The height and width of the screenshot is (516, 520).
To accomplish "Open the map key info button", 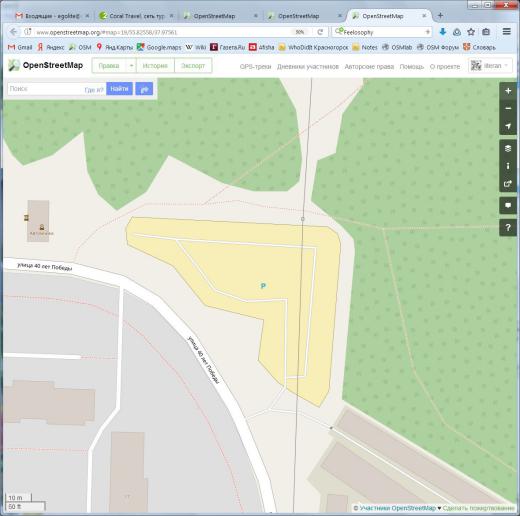I will pyautogui.click(x=508, y=166).
